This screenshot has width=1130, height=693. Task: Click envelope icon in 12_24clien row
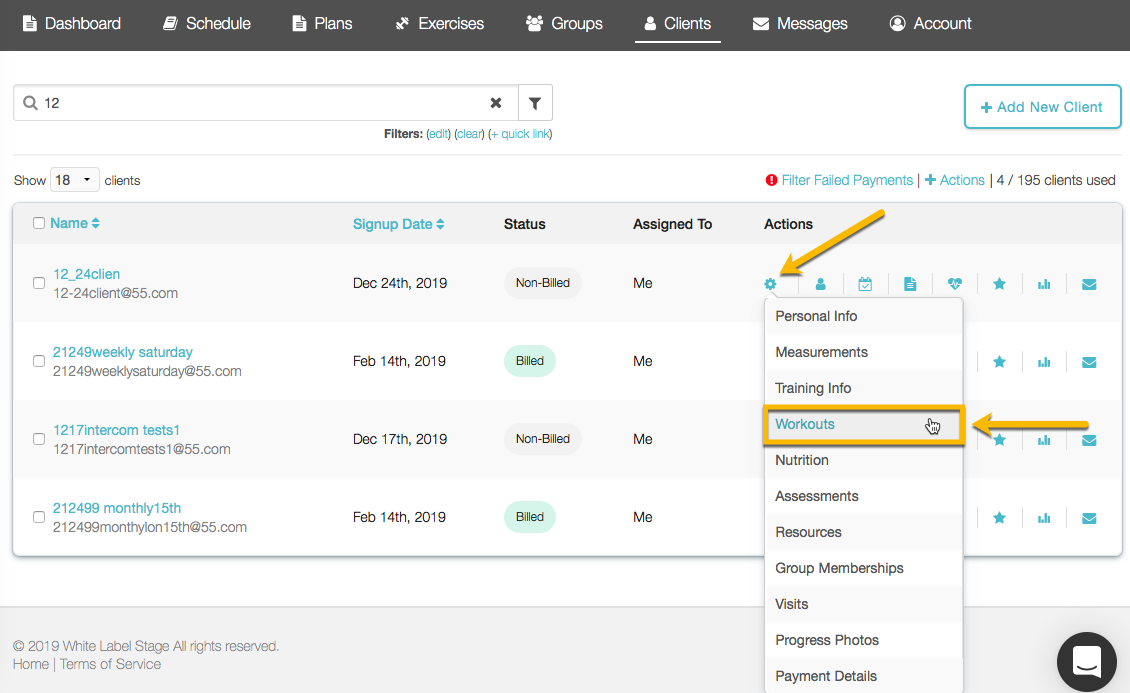coord(1089,285)
